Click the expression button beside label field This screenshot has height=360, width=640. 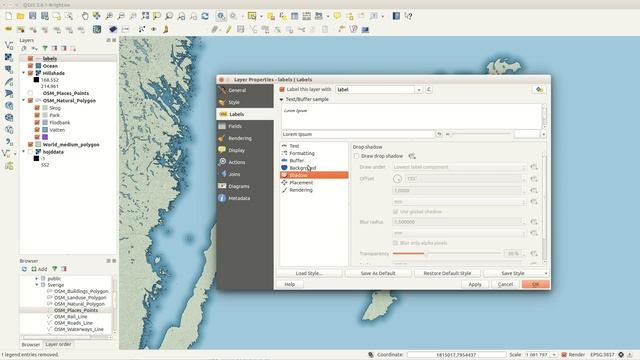(429, 89)
